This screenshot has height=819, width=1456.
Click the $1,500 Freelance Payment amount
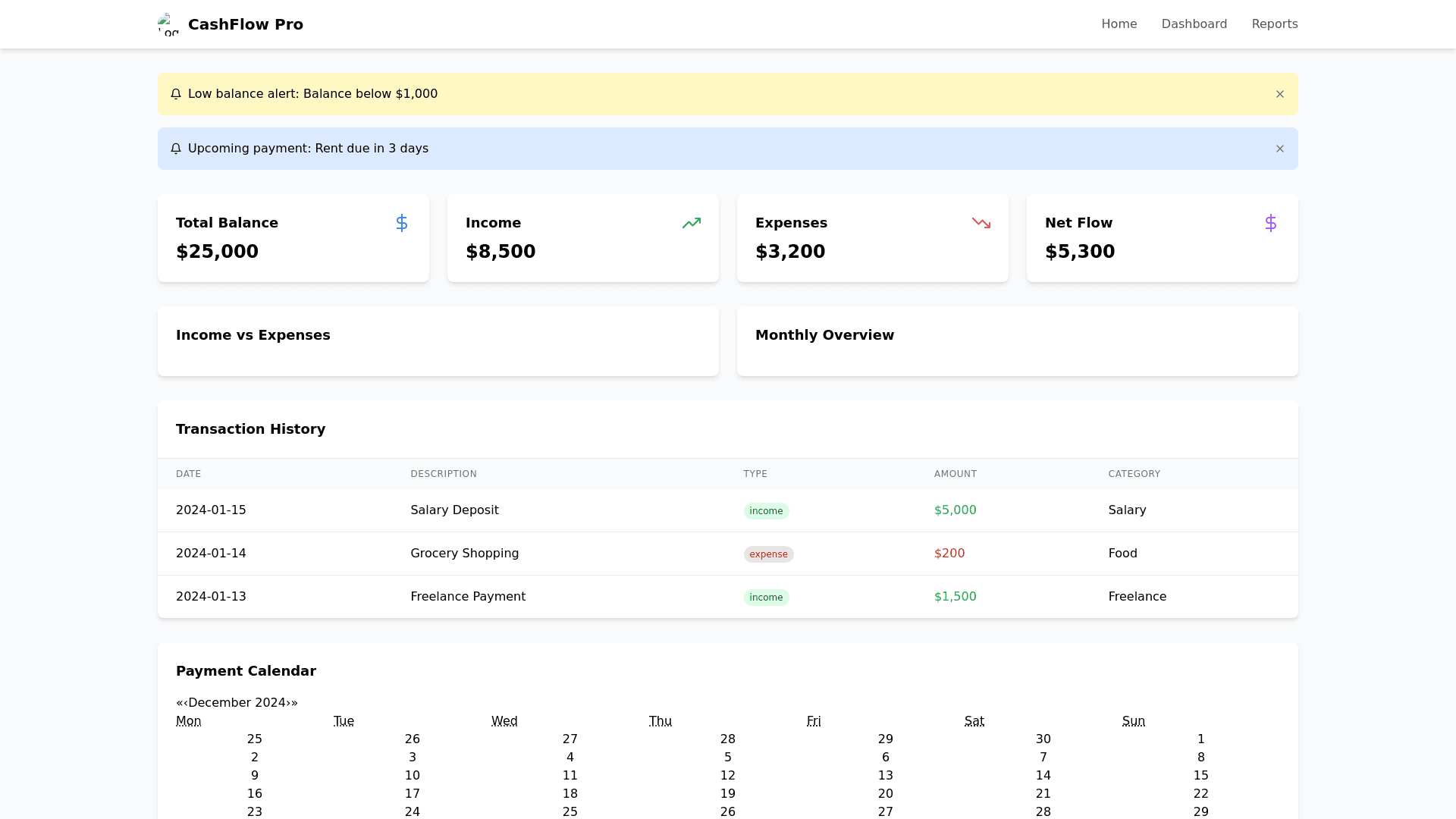(x=955, y=597)
